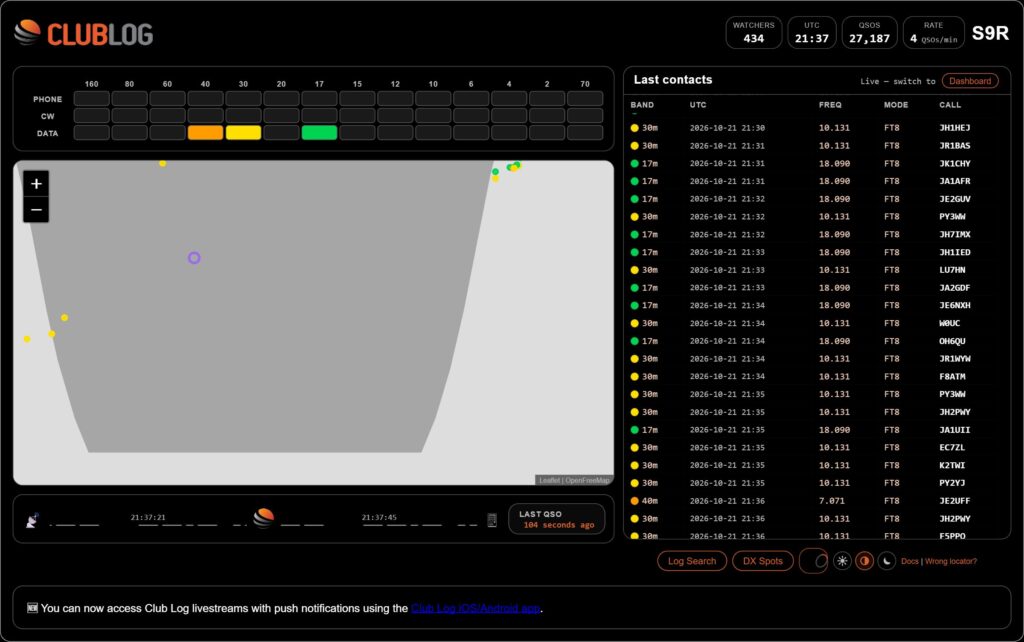Switch to light theme sun icon

pyautogui.click(x=842, y=561)
